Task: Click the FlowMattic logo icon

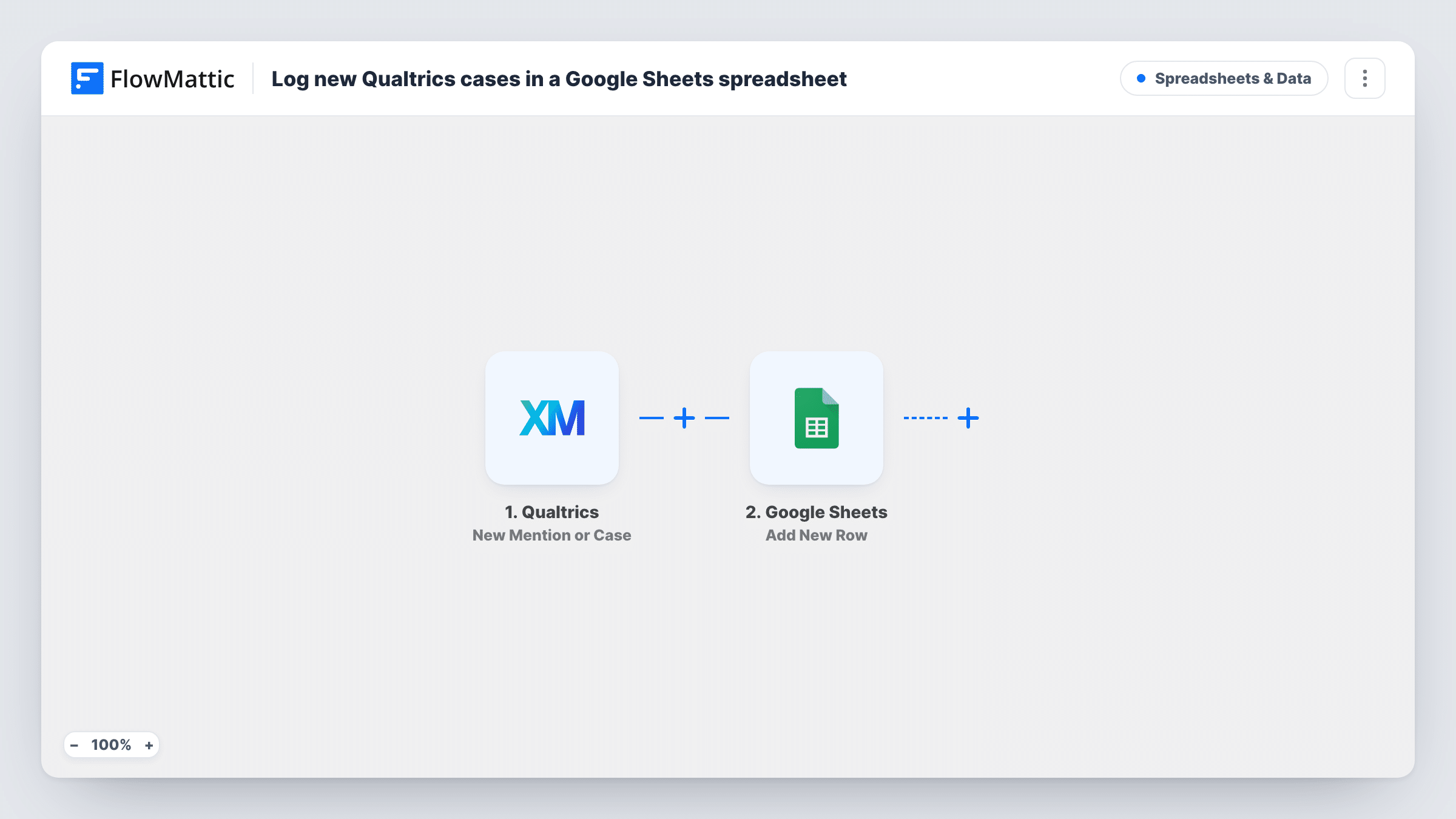Action: tap(87, 78)
